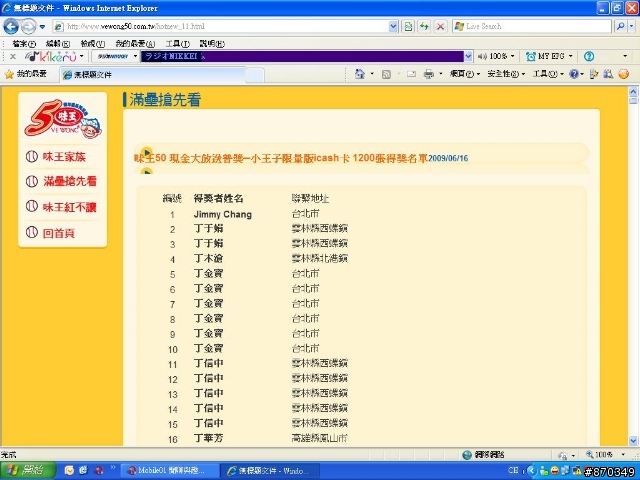The width and height of the screenshot is (640, 480).
Task: Open the 檔案(F) menu
Action: click(24, 43)
